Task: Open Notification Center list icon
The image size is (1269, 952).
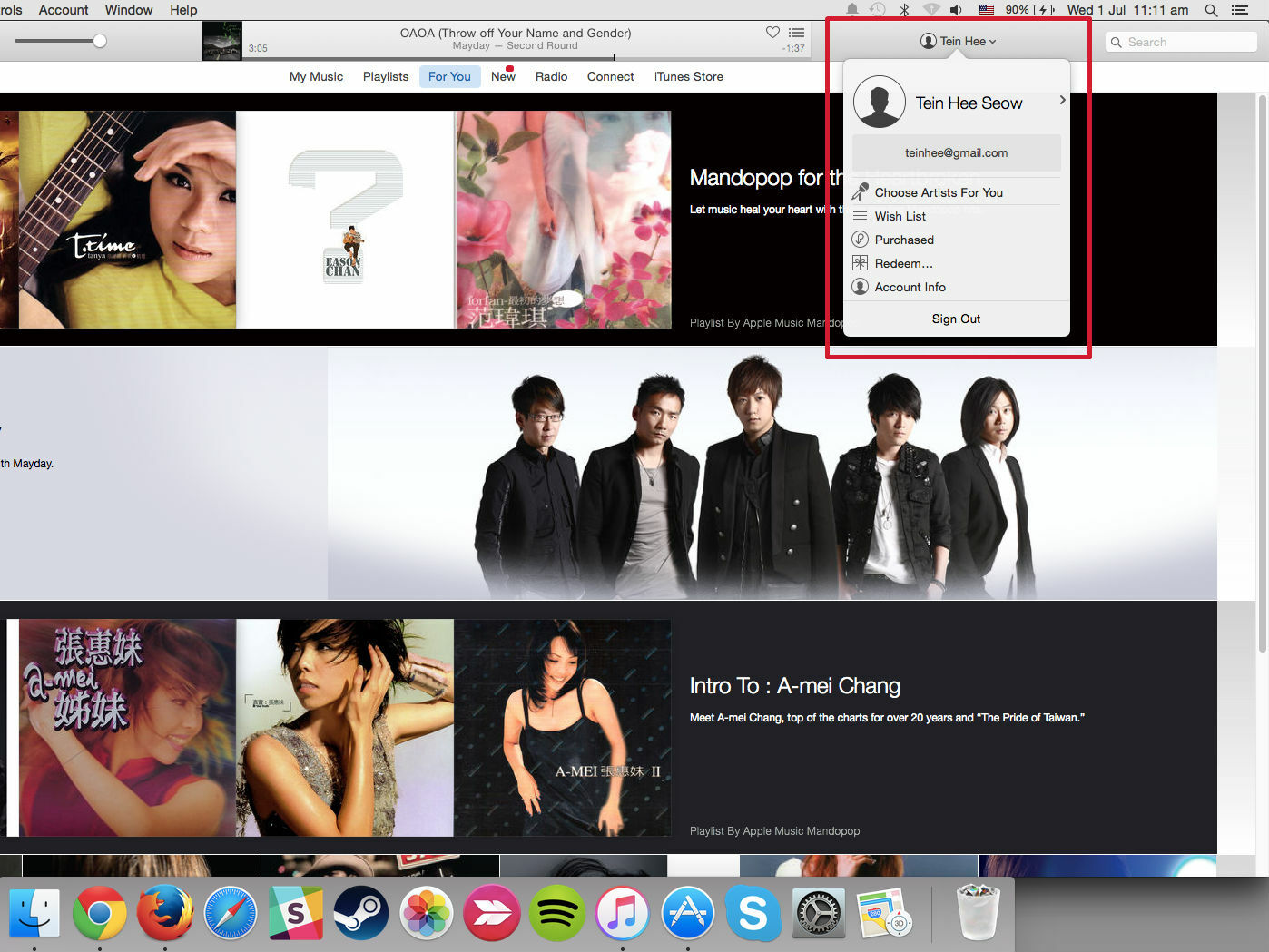Action: coord(1240,10)
